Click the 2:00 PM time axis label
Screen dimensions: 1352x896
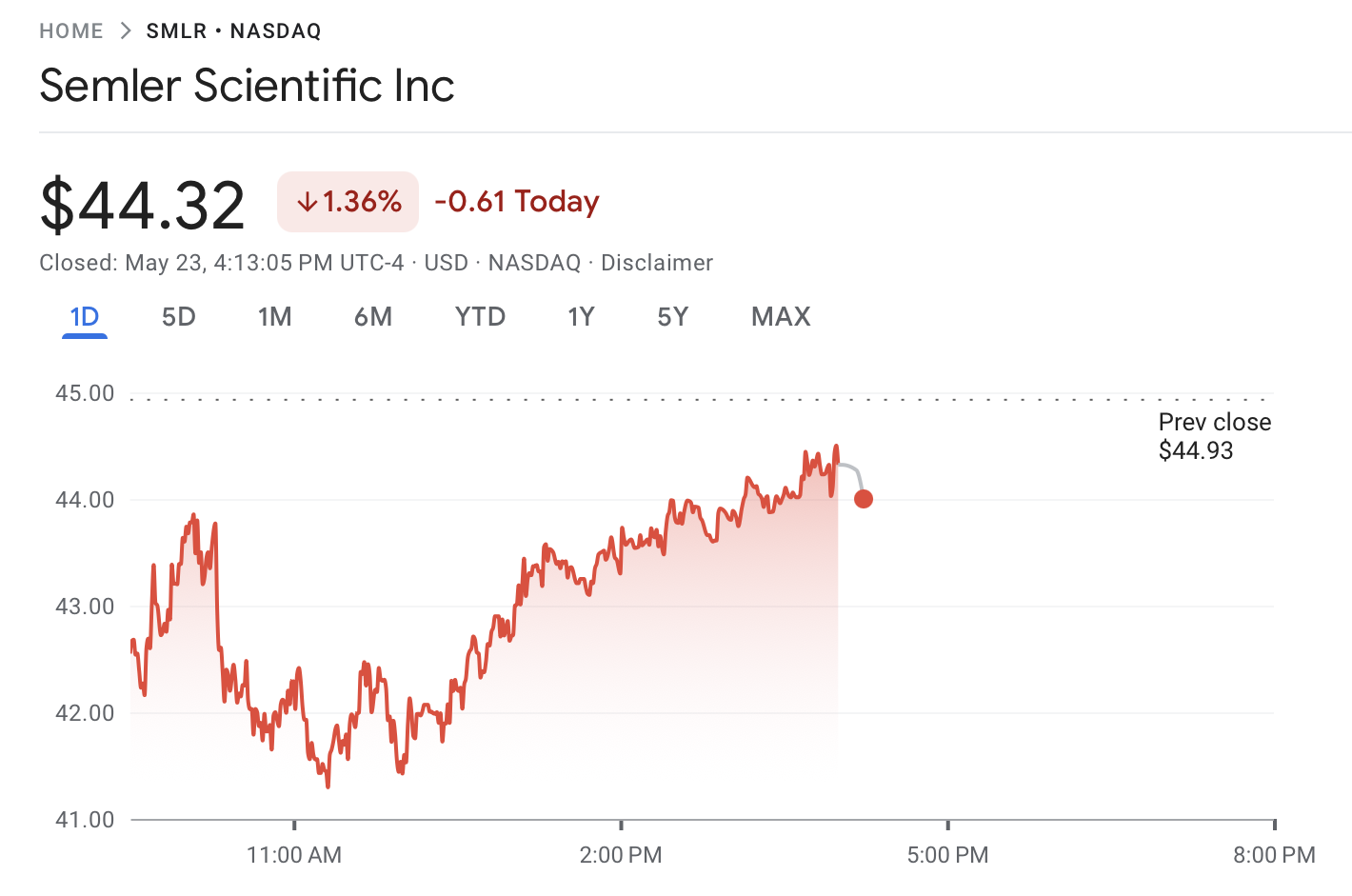coord(621,855)
